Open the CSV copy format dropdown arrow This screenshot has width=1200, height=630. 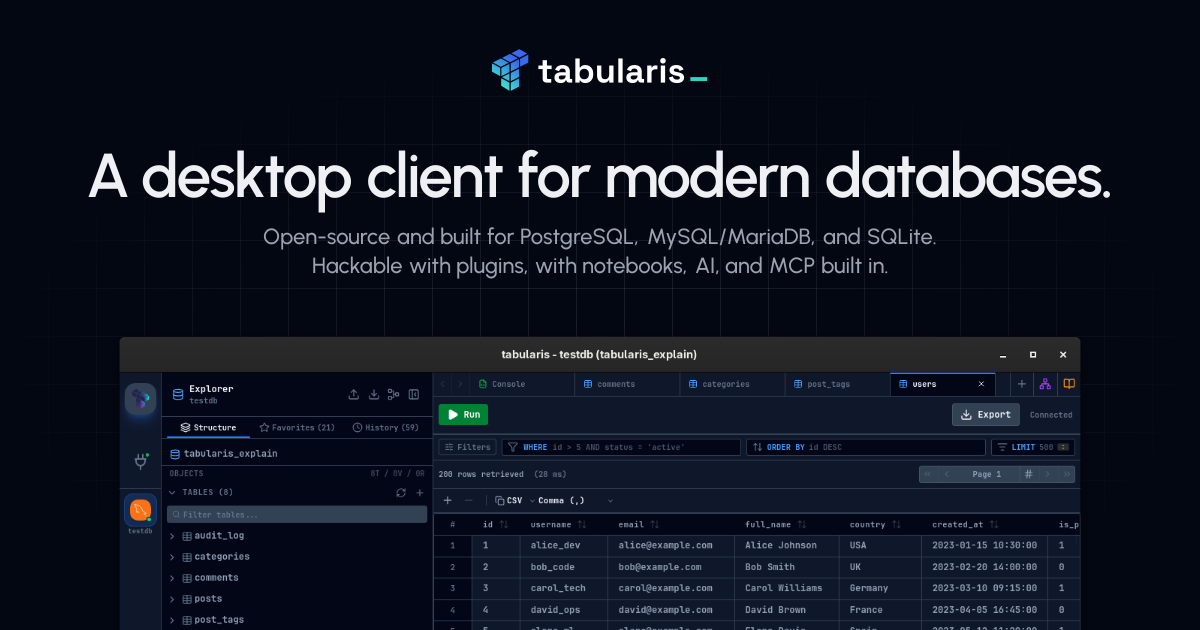tap(532, 500)
